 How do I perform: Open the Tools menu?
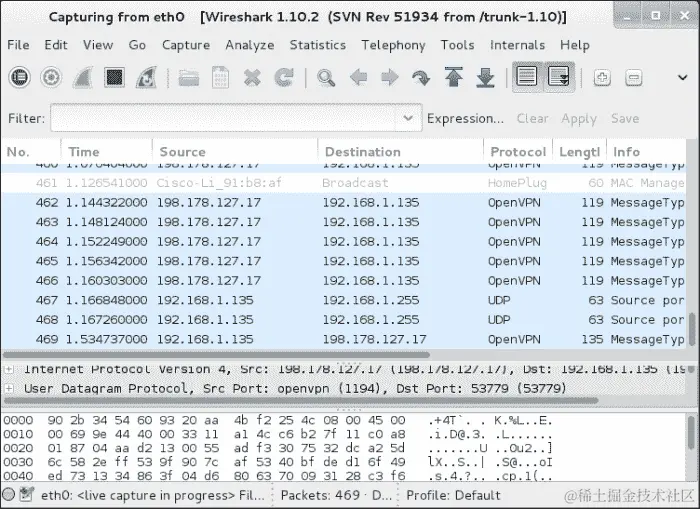[457, 45]
